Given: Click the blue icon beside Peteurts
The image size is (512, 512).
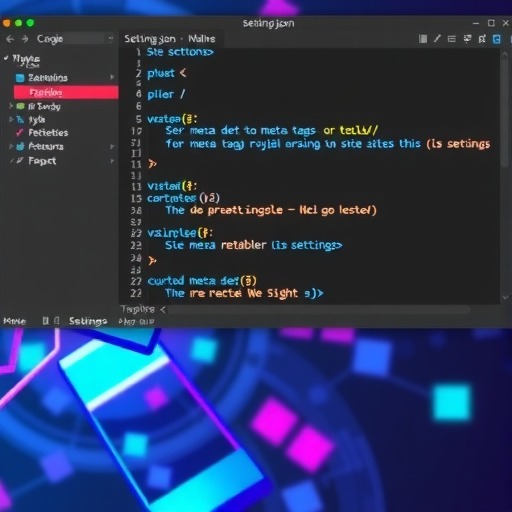Looking at the screenshot, I should coord(20,146).
